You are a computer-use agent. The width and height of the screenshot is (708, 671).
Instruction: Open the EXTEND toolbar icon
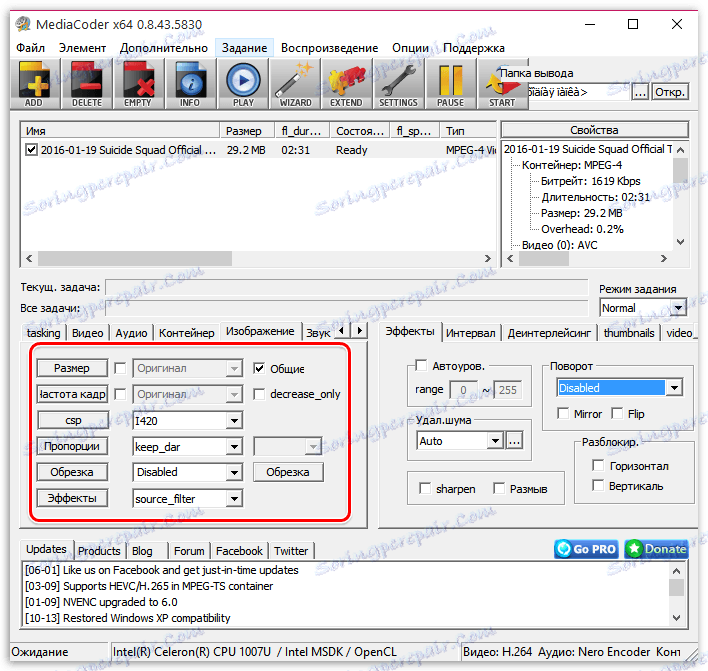[346, 84]
